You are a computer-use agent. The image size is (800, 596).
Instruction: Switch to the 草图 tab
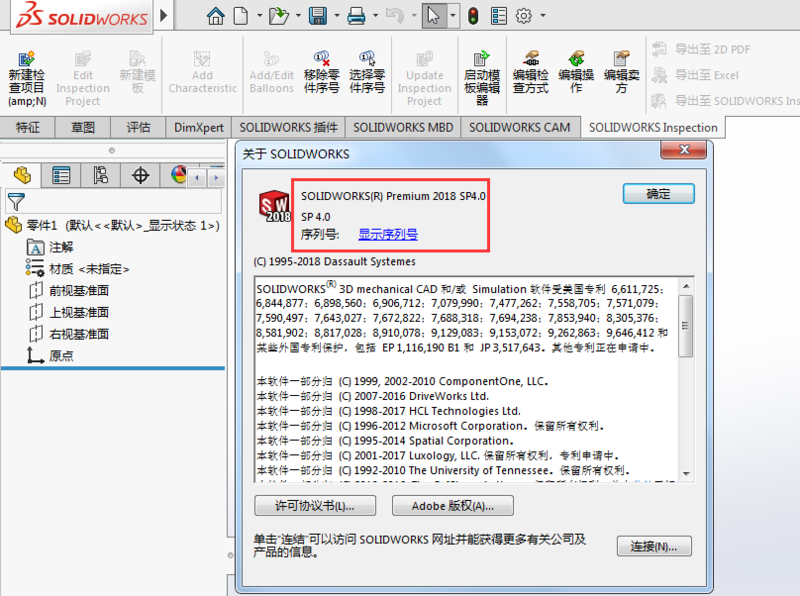(83, 128)
